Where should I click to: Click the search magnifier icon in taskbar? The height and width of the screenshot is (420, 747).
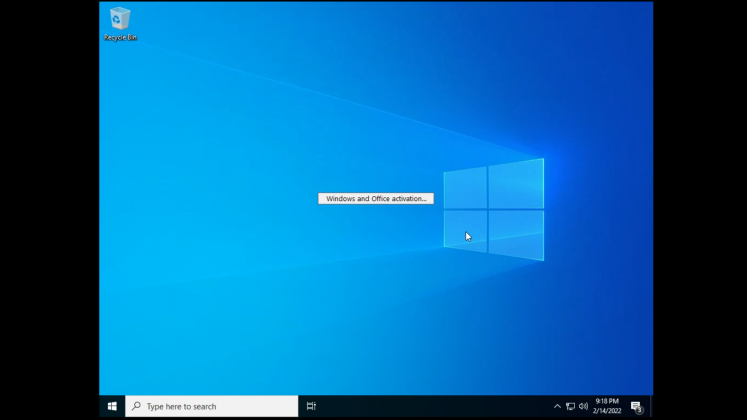136,406
